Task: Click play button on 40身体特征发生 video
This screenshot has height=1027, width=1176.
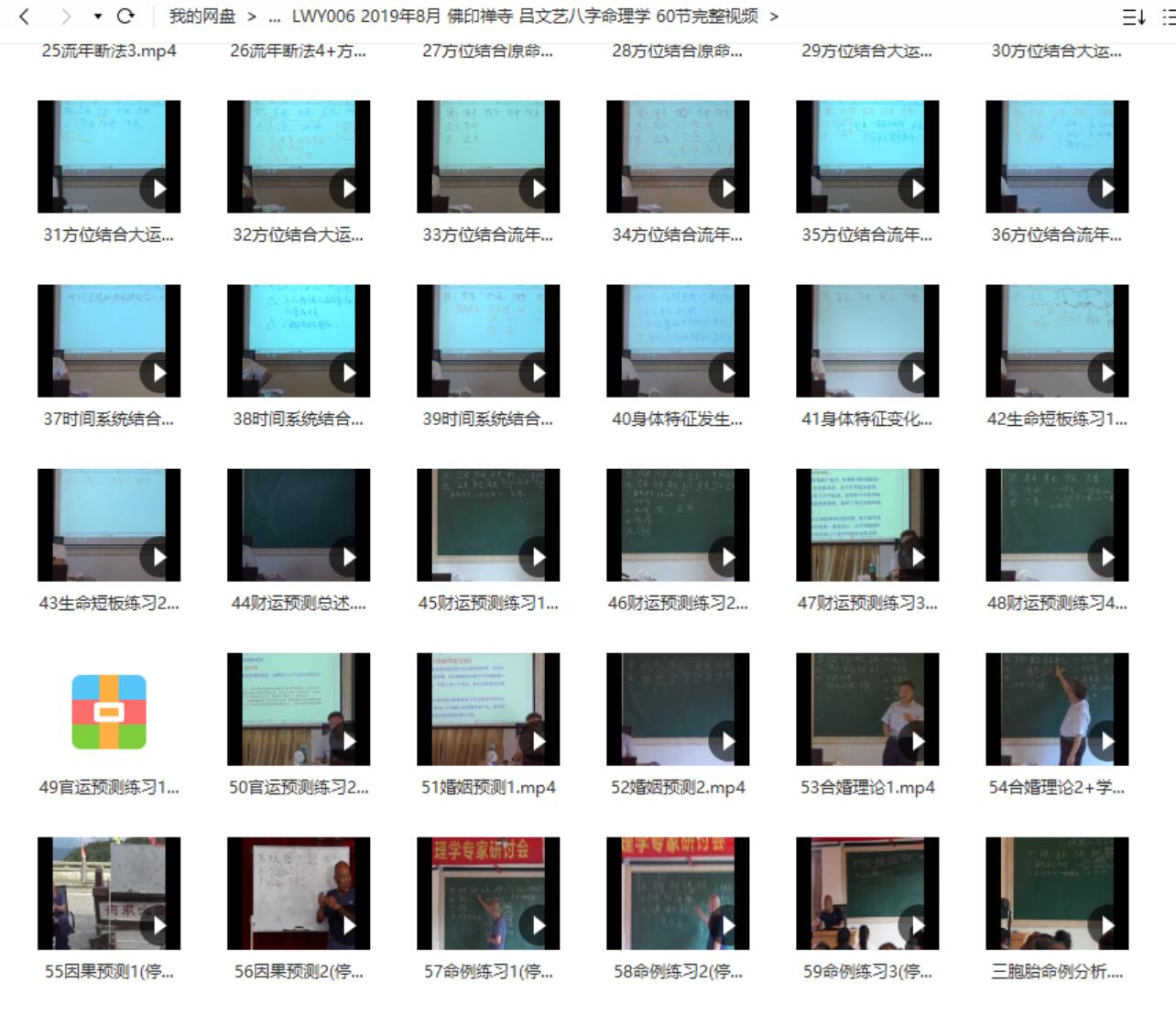Action: coord(728,373)
